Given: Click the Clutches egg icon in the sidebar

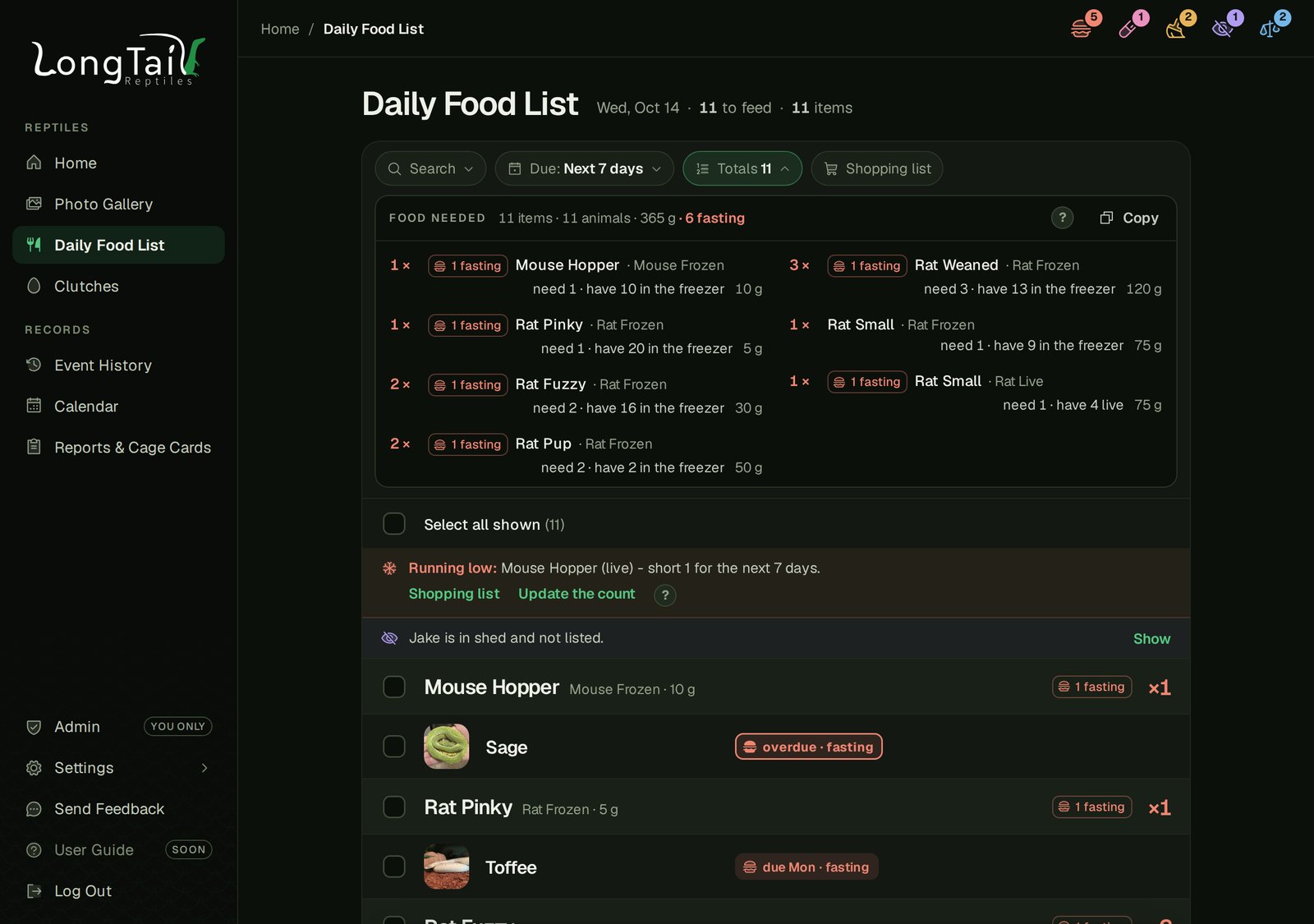Looking at the screenshot, I should (x=34, y=286).
